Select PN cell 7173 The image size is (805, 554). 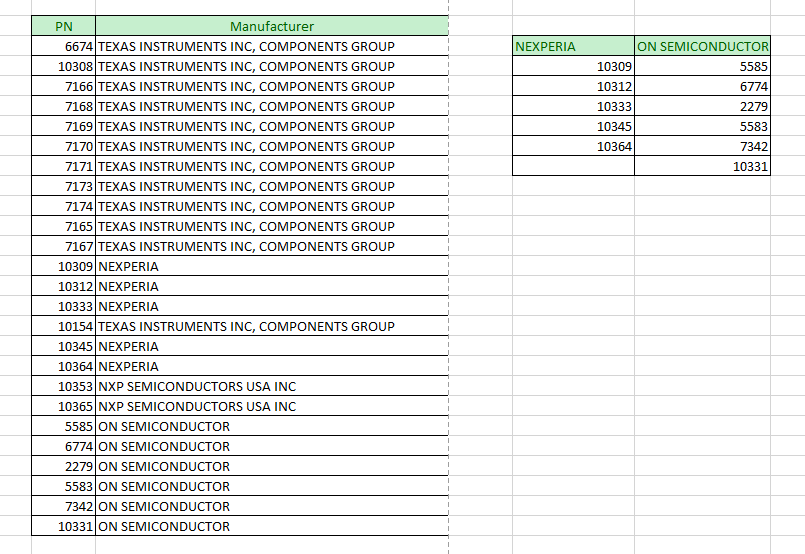[x=64, y=186]
